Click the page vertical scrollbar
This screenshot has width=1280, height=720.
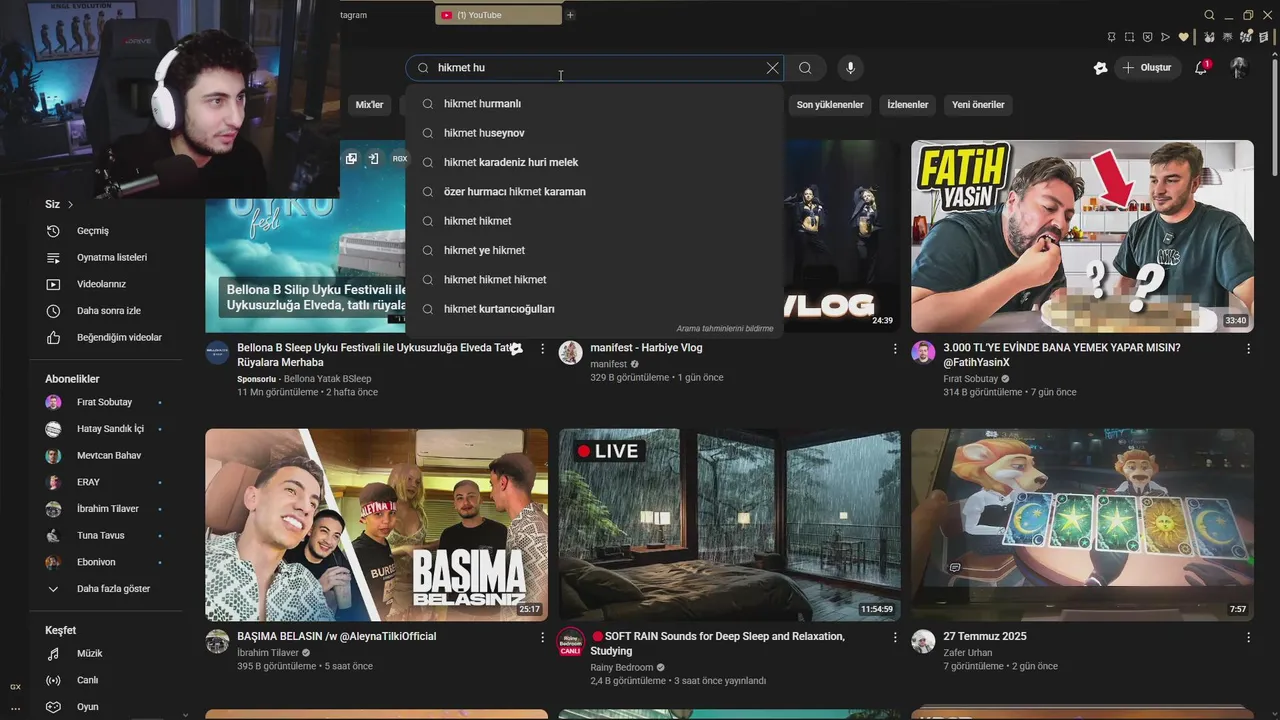pos(1274,120)
